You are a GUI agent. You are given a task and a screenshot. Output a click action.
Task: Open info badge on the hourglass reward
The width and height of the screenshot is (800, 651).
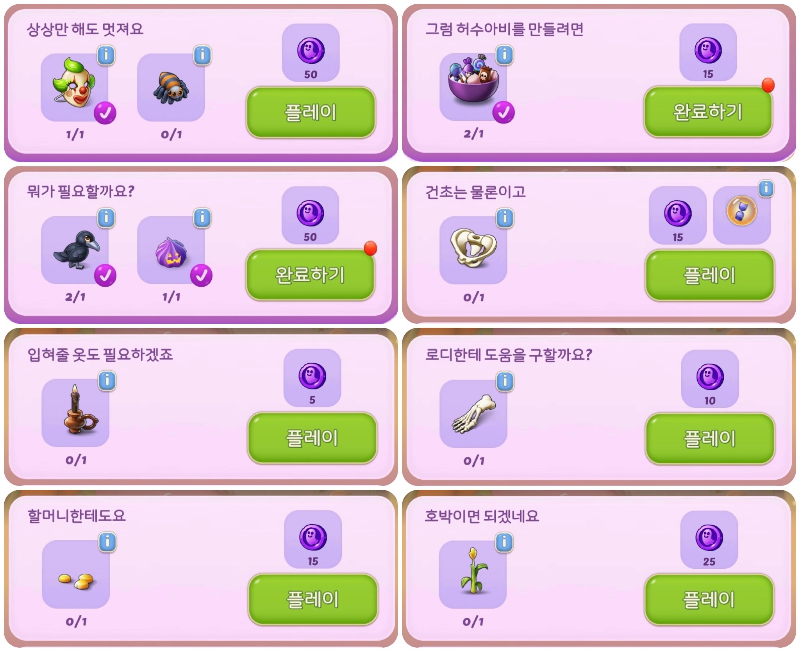[765, 188]
